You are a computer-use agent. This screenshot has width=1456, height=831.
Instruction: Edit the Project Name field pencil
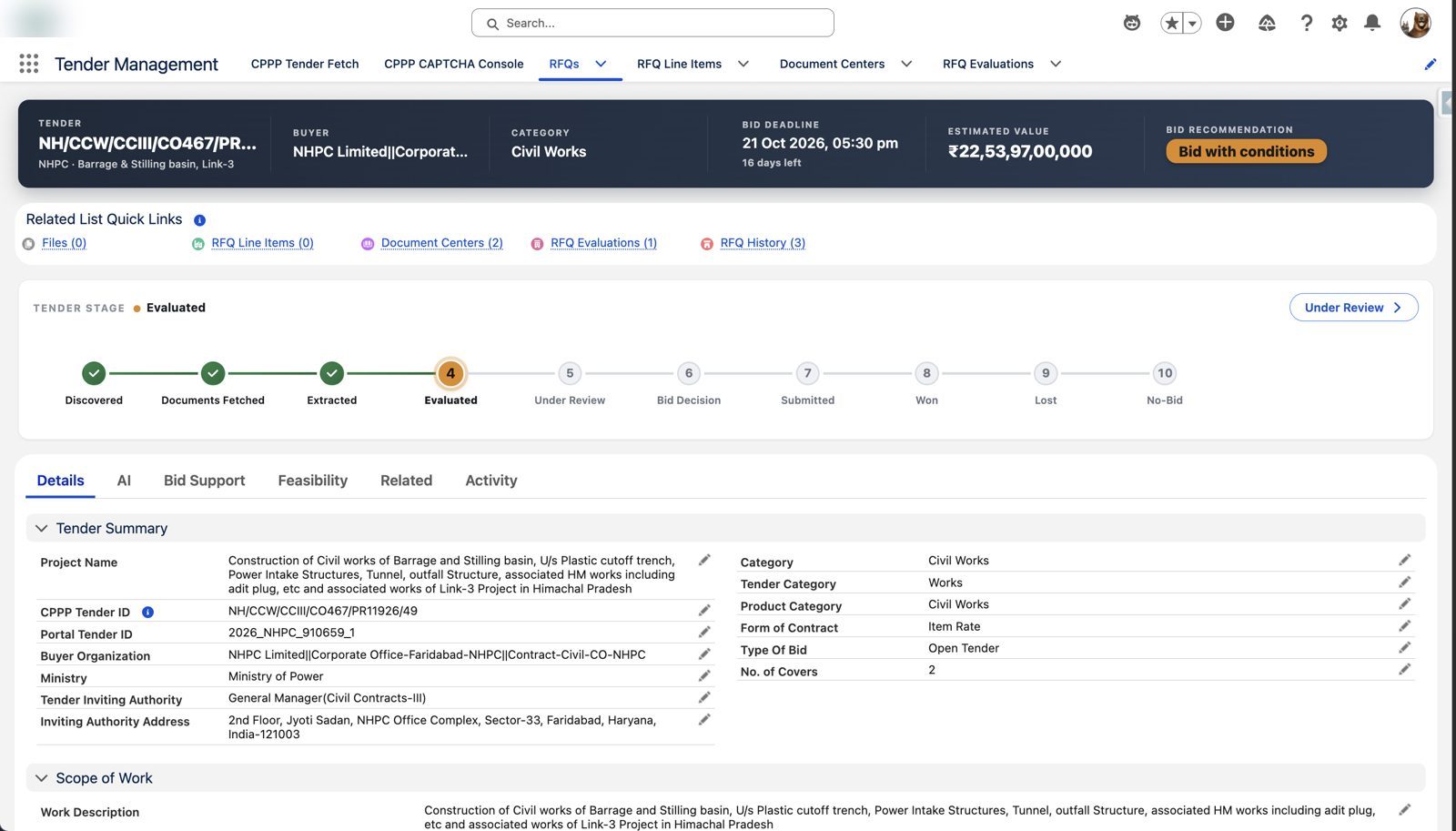click(x=704, y=561)
